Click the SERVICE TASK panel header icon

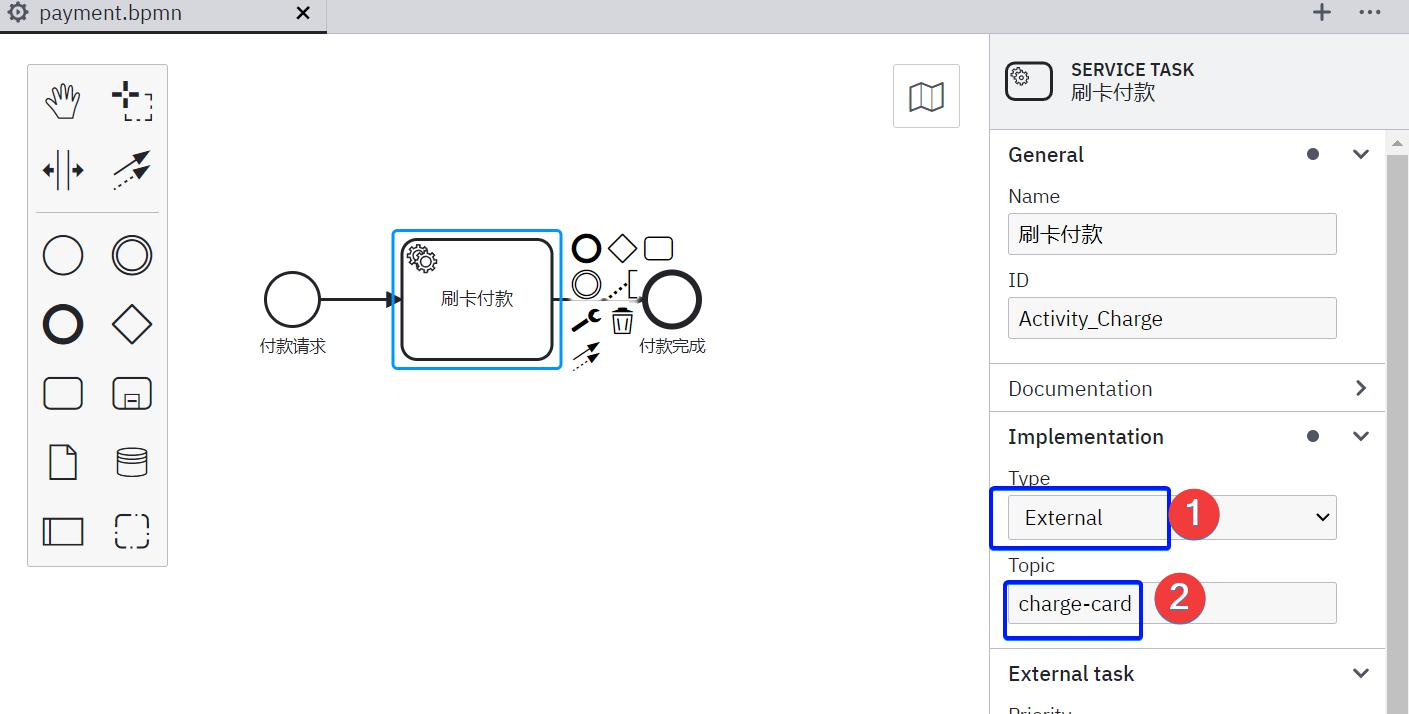[x=1029, y=82]
